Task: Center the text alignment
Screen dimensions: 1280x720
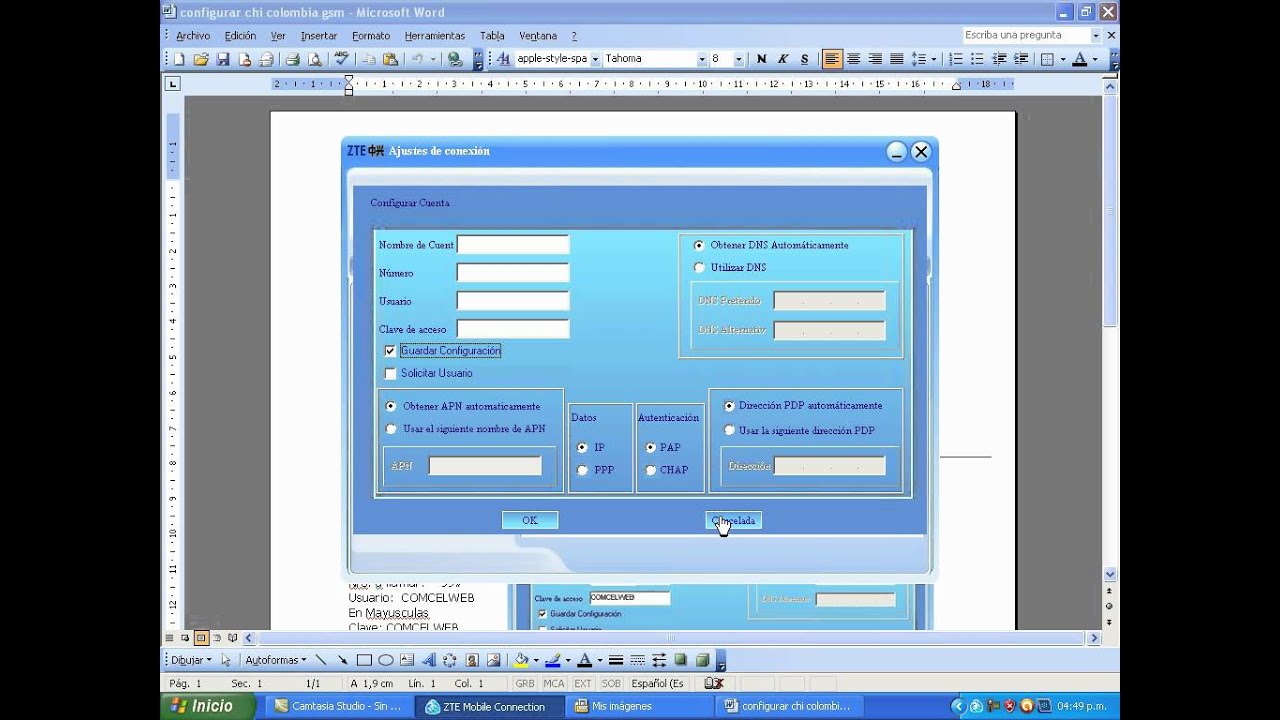Action: click(x=854, y=59)
